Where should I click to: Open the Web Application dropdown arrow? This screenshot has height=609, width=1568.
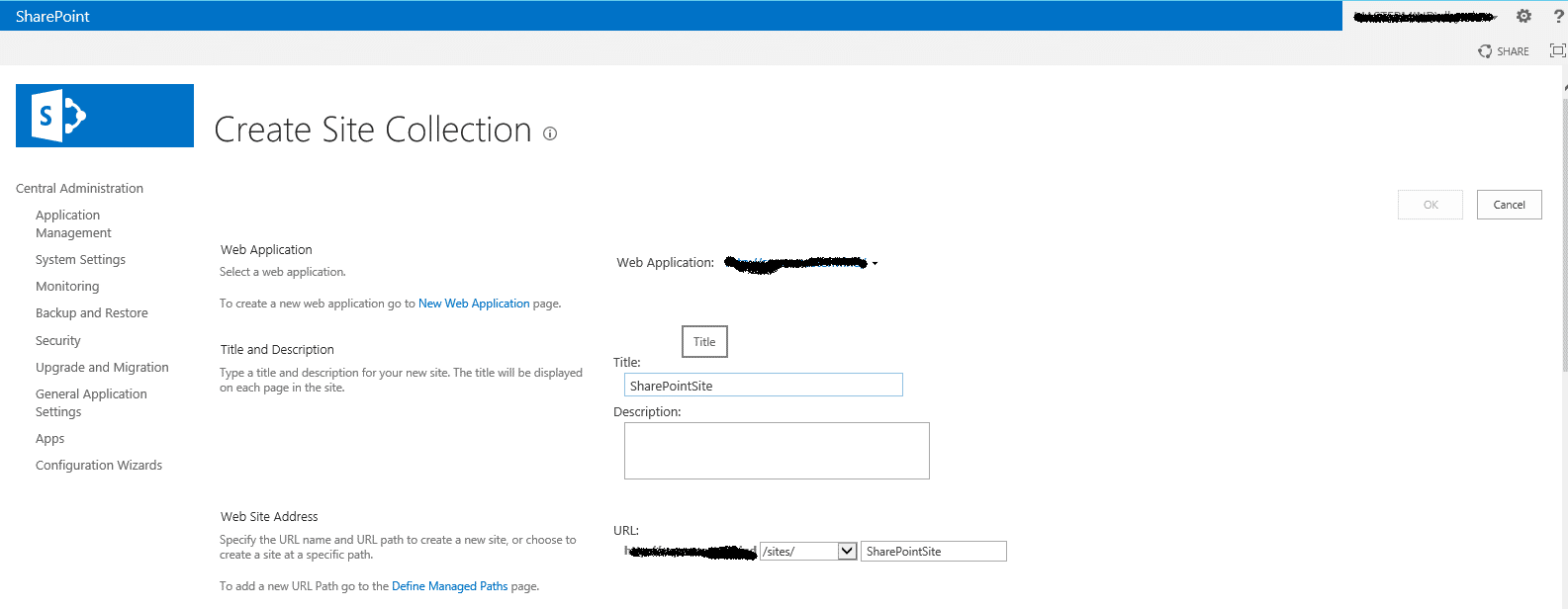[x=875, y=264]
